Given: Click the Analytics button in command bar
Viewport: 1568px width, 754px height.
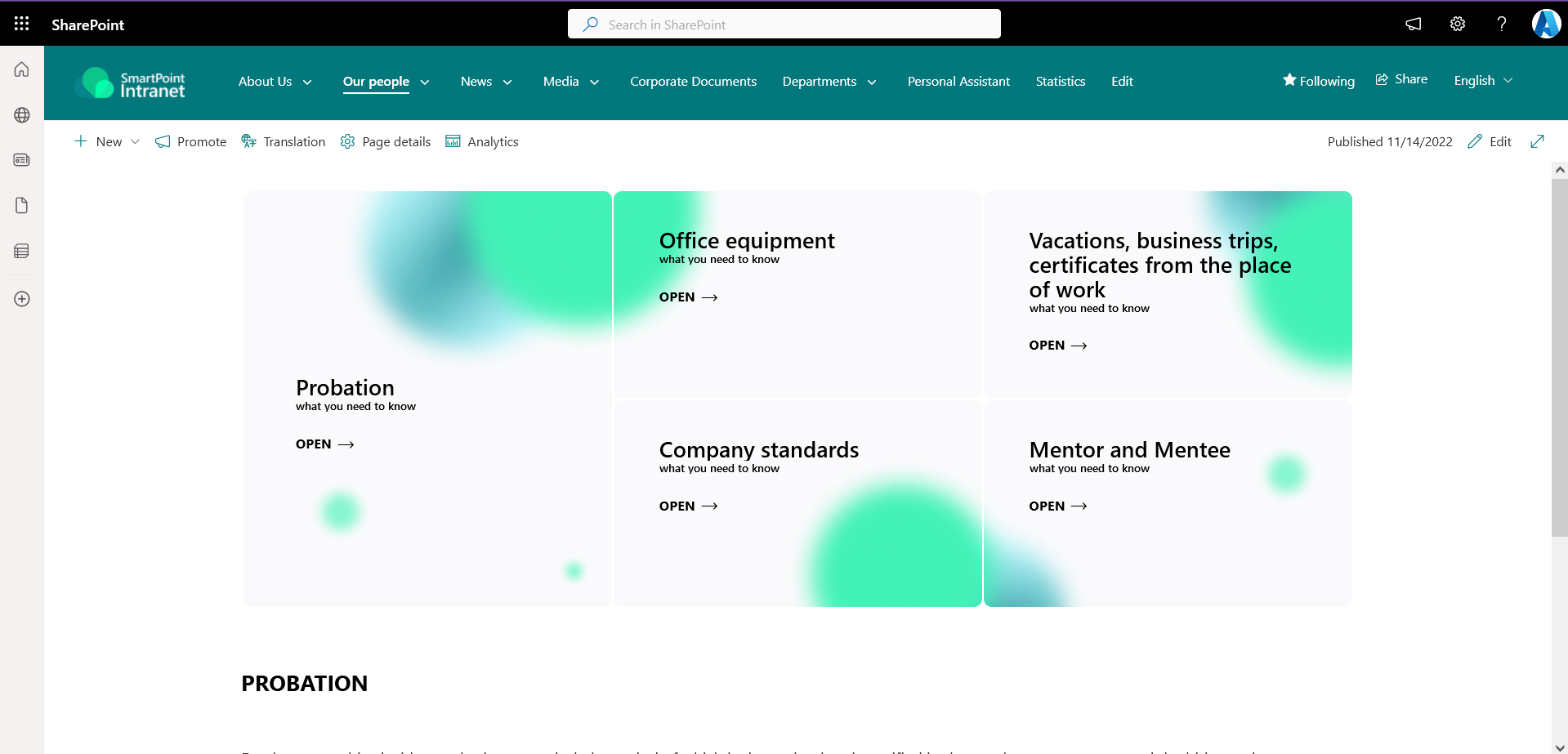Looking at the screenshot, I should click(482, 141).
